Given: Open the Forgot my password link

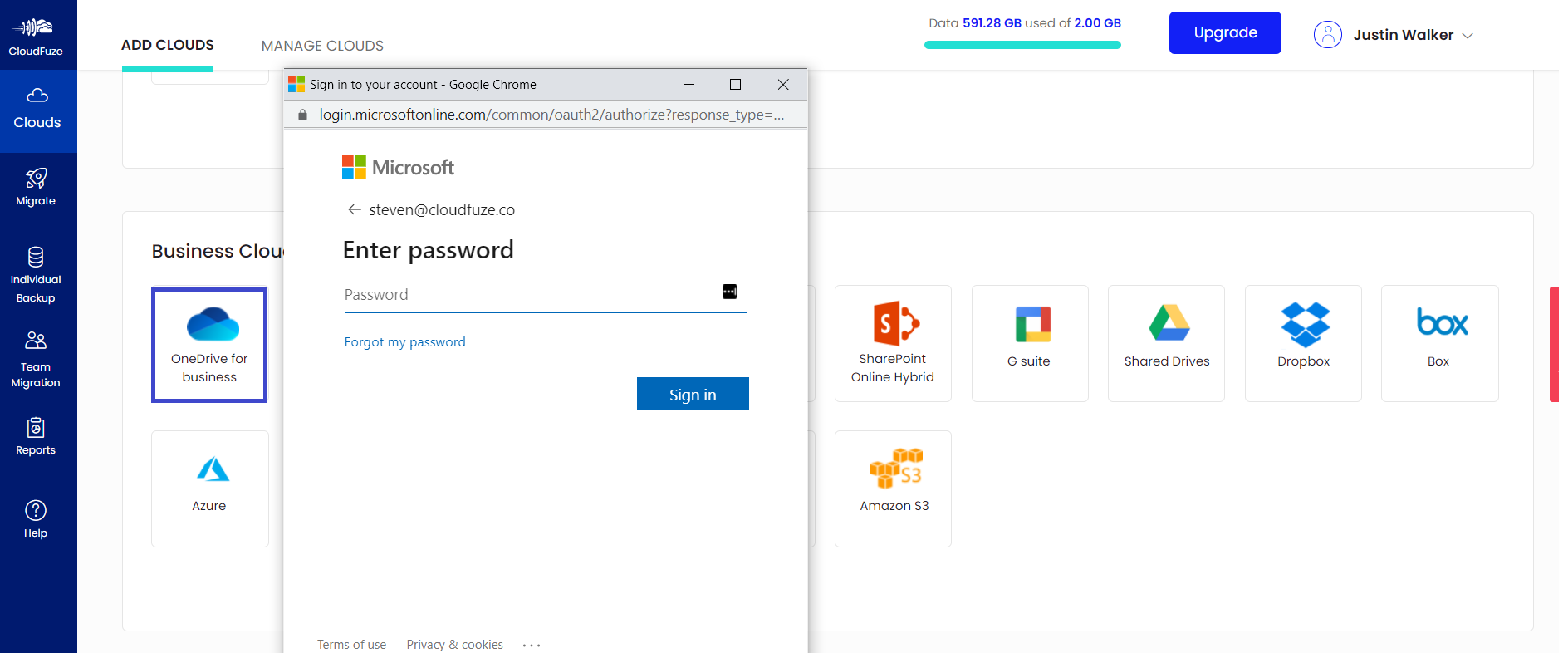Looking at the screenshot, I should click(404, 342).
